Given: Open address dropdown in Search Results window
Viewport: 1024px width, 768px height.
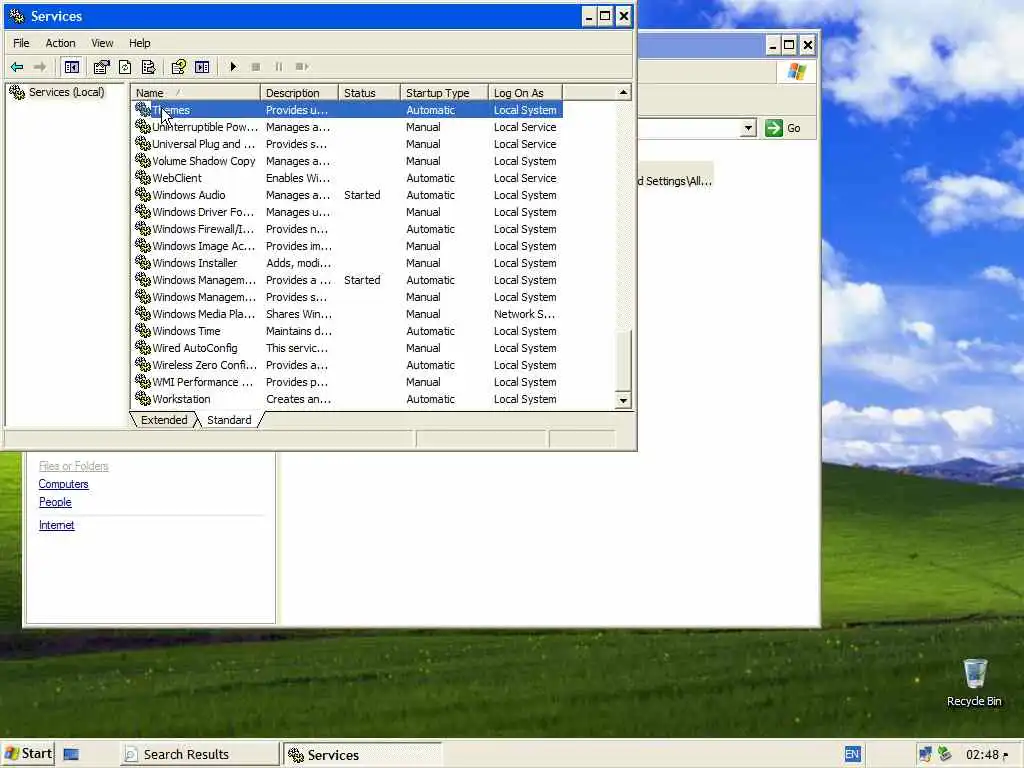Looking at the screenshot, I should [748, 128].
